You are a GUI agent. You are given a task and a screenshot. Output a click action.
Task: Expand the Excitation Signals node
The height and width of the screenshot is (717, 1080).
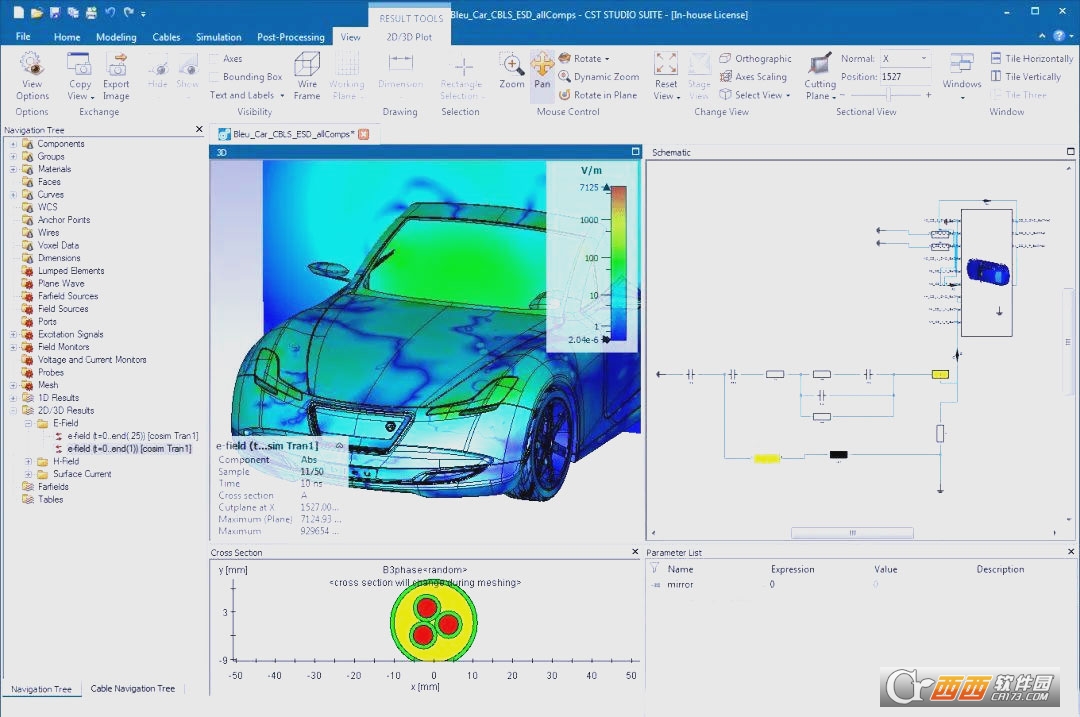pos(13,334)
